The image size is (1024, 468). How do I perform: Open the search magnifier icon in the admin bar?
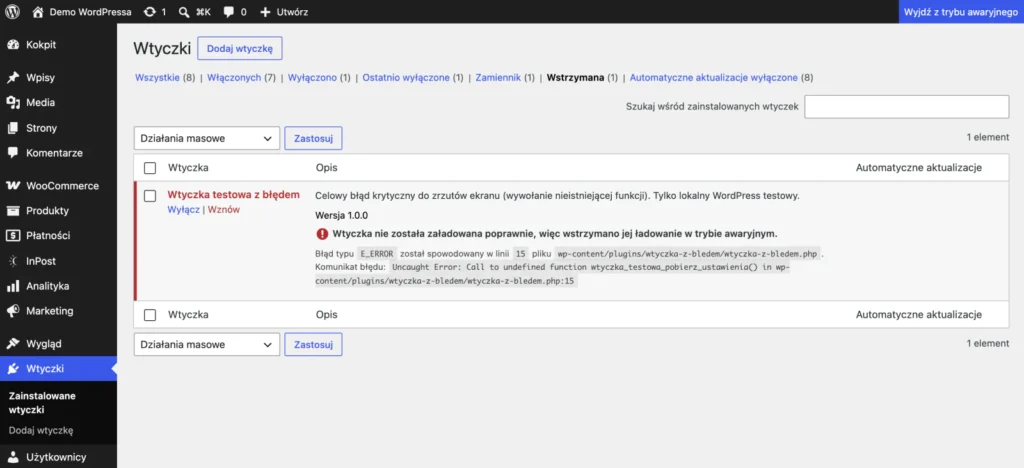pos(185,12)
